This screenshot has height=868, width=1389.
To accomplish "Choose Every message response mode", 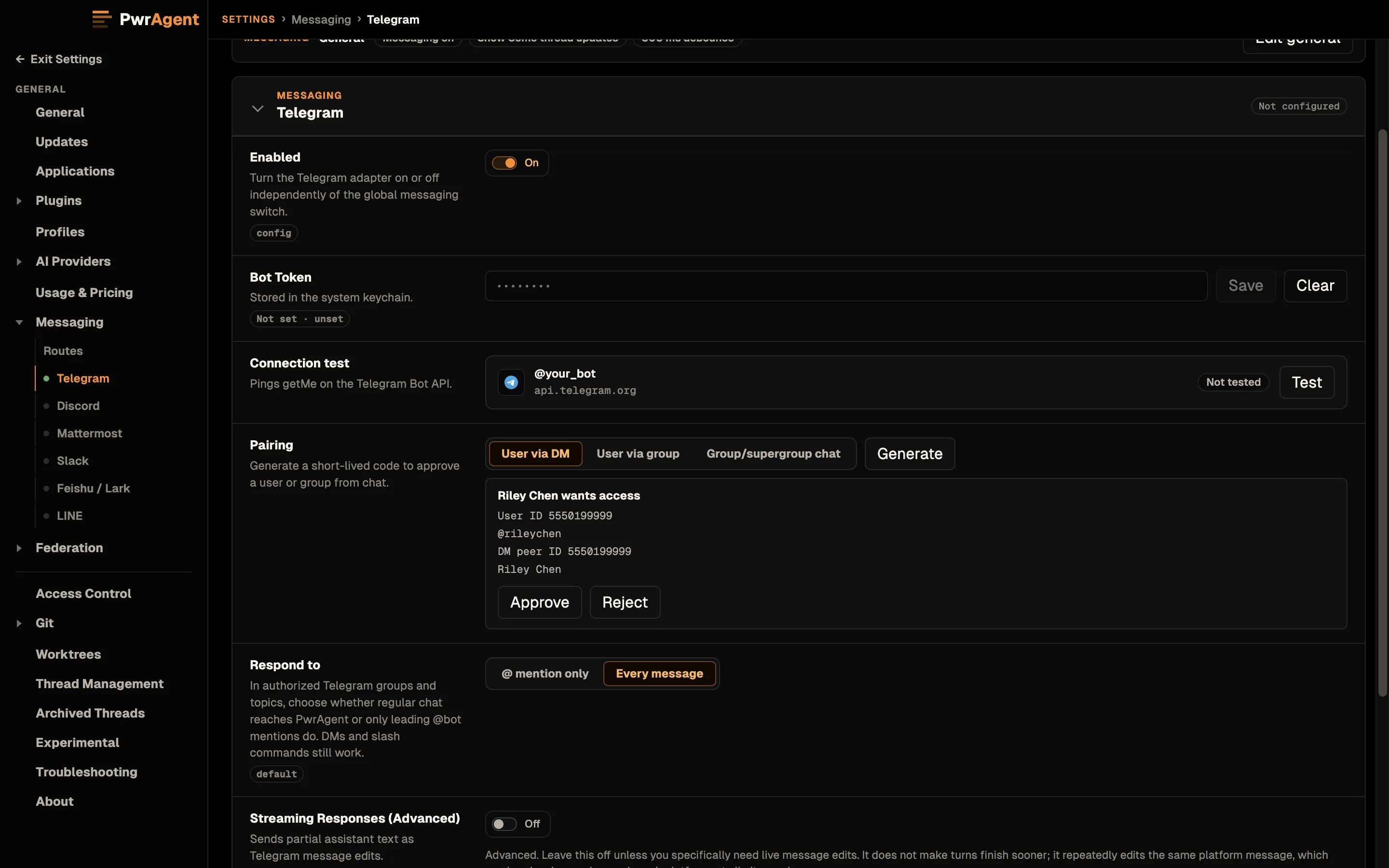I will pos(659,673).
